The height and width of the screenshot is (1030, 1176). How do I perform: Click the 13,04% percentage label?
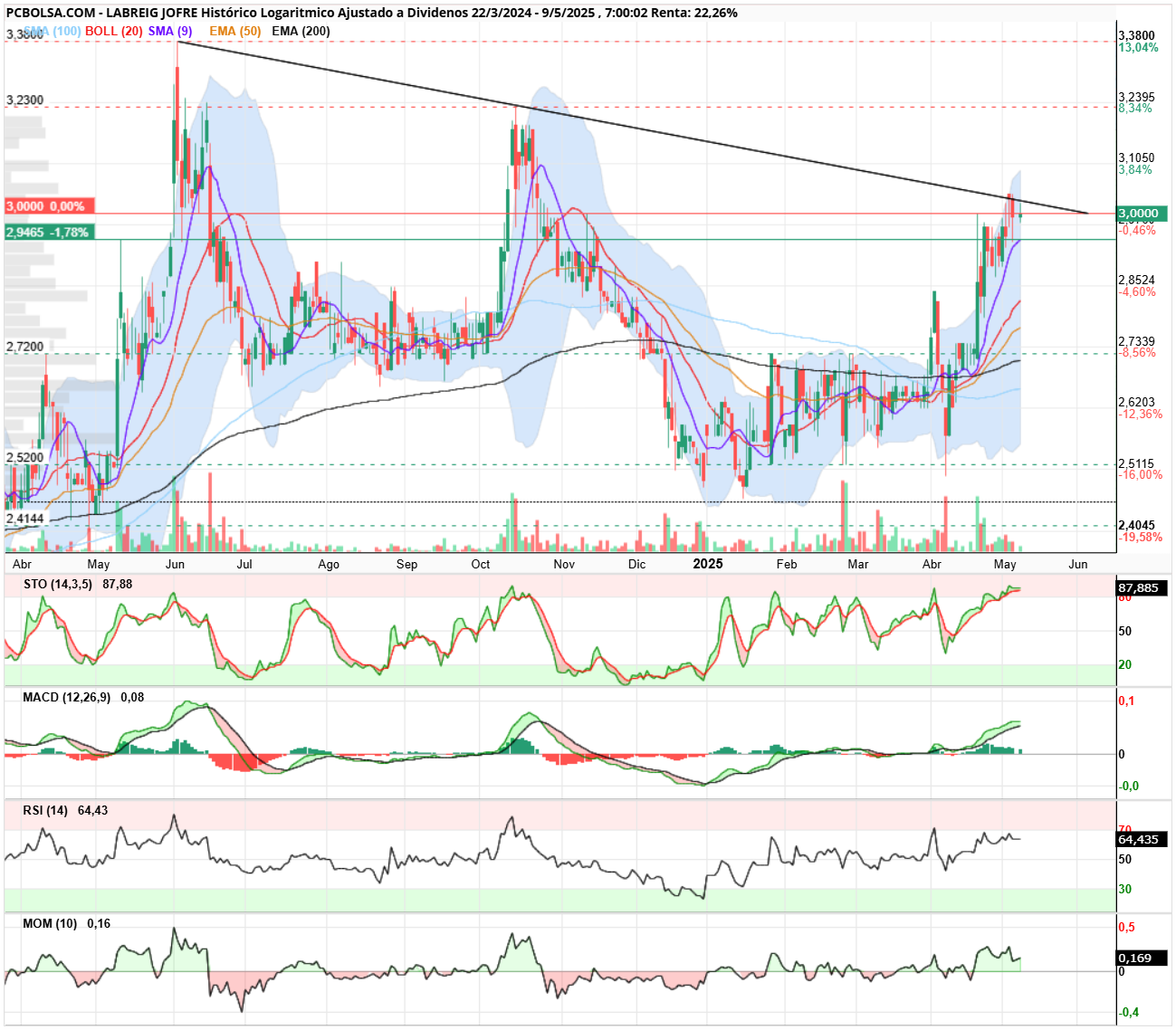[1138, 48]
